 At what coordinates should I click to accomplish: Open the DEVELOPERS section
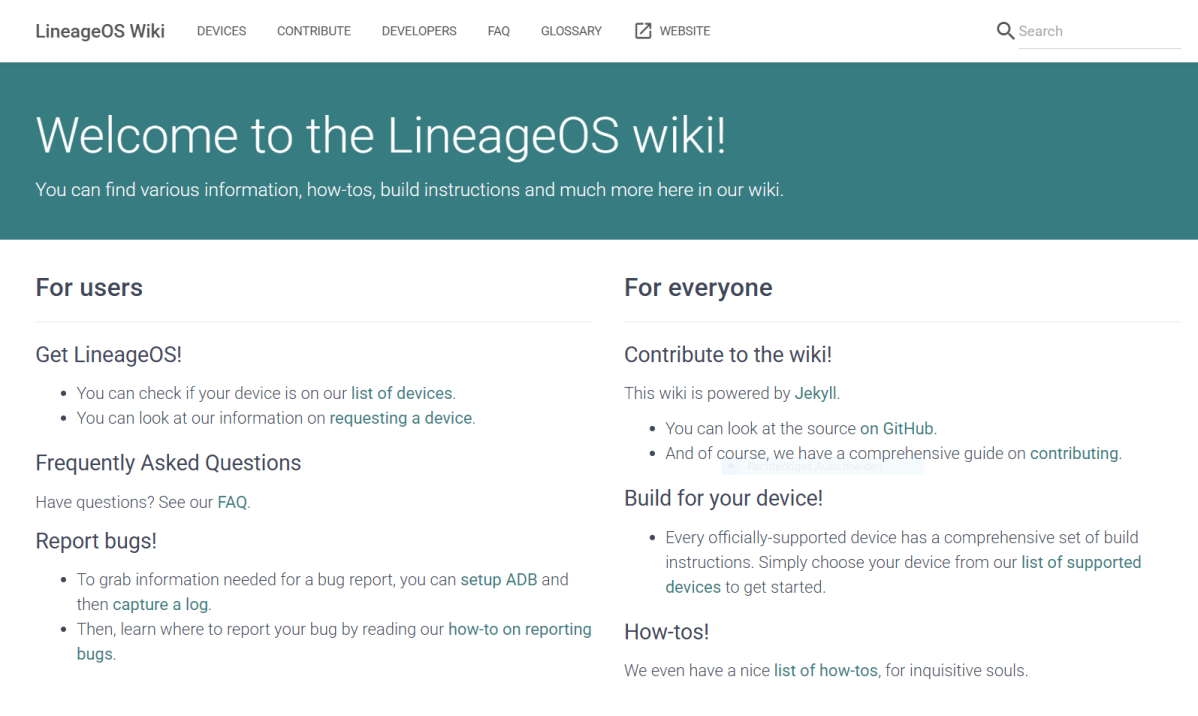coord(418,31)
